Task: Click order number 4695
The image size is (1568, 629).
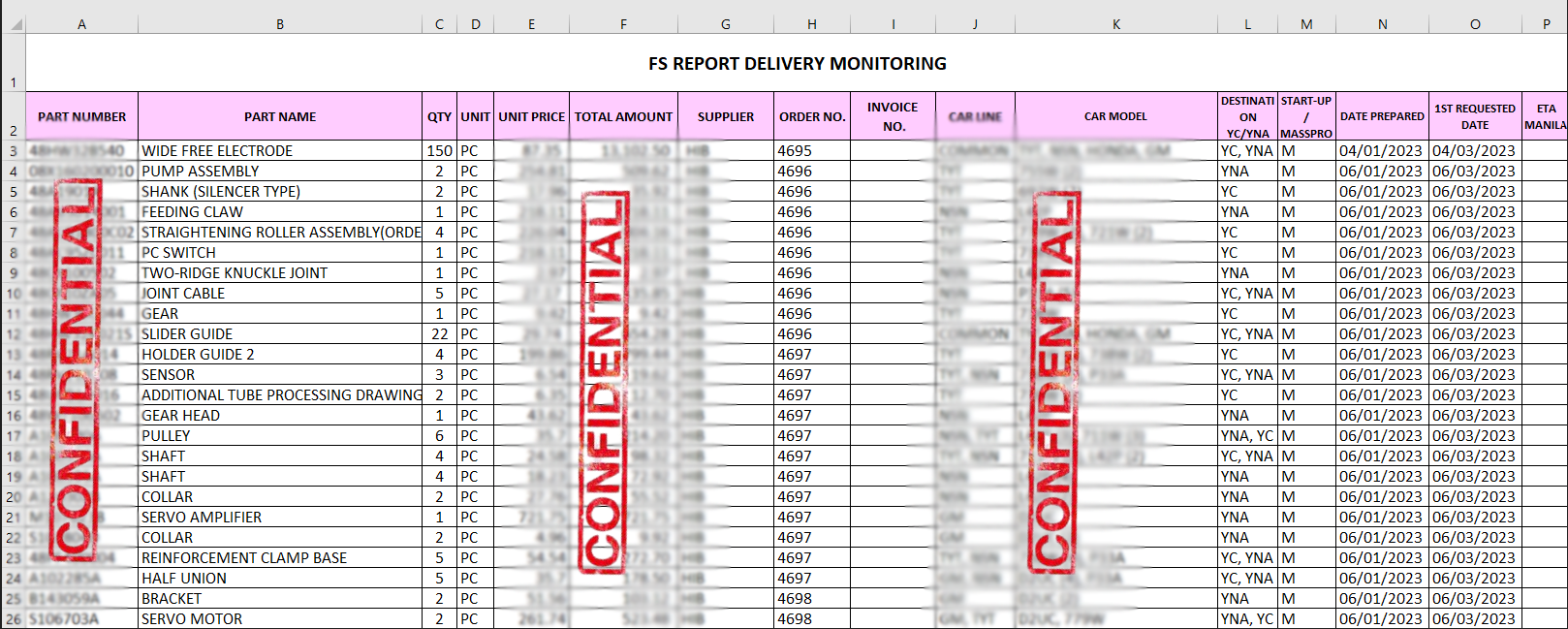Action: click(x=812, y=151)
